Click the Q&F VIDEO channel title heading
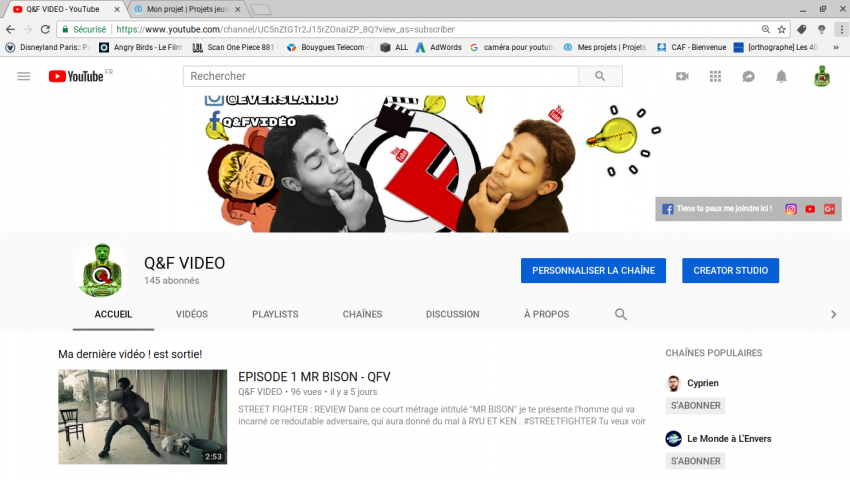The height and width of the screenshot is (480, 850). 184,263
